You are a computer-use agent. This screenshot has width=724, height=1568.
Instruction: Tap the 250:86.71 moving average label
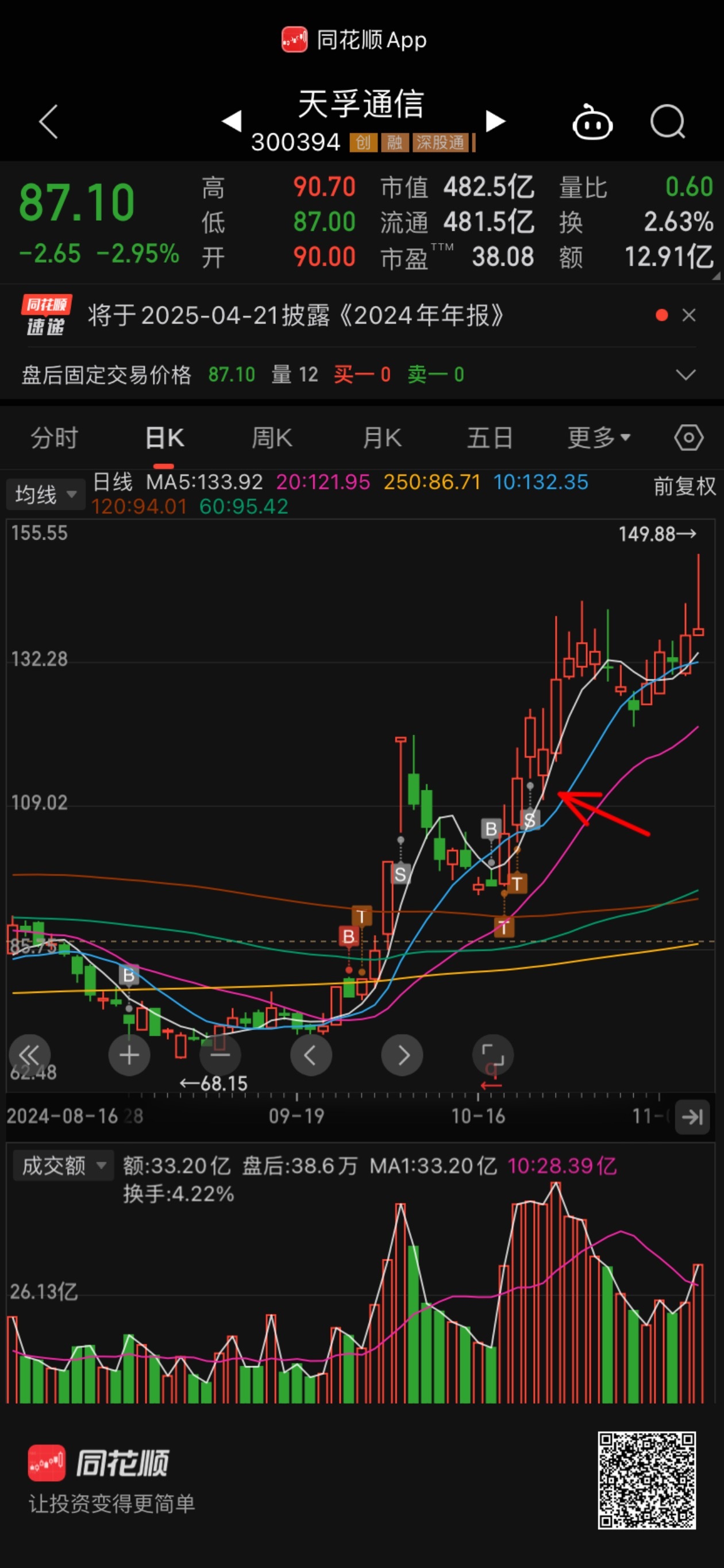coord(432,482)
